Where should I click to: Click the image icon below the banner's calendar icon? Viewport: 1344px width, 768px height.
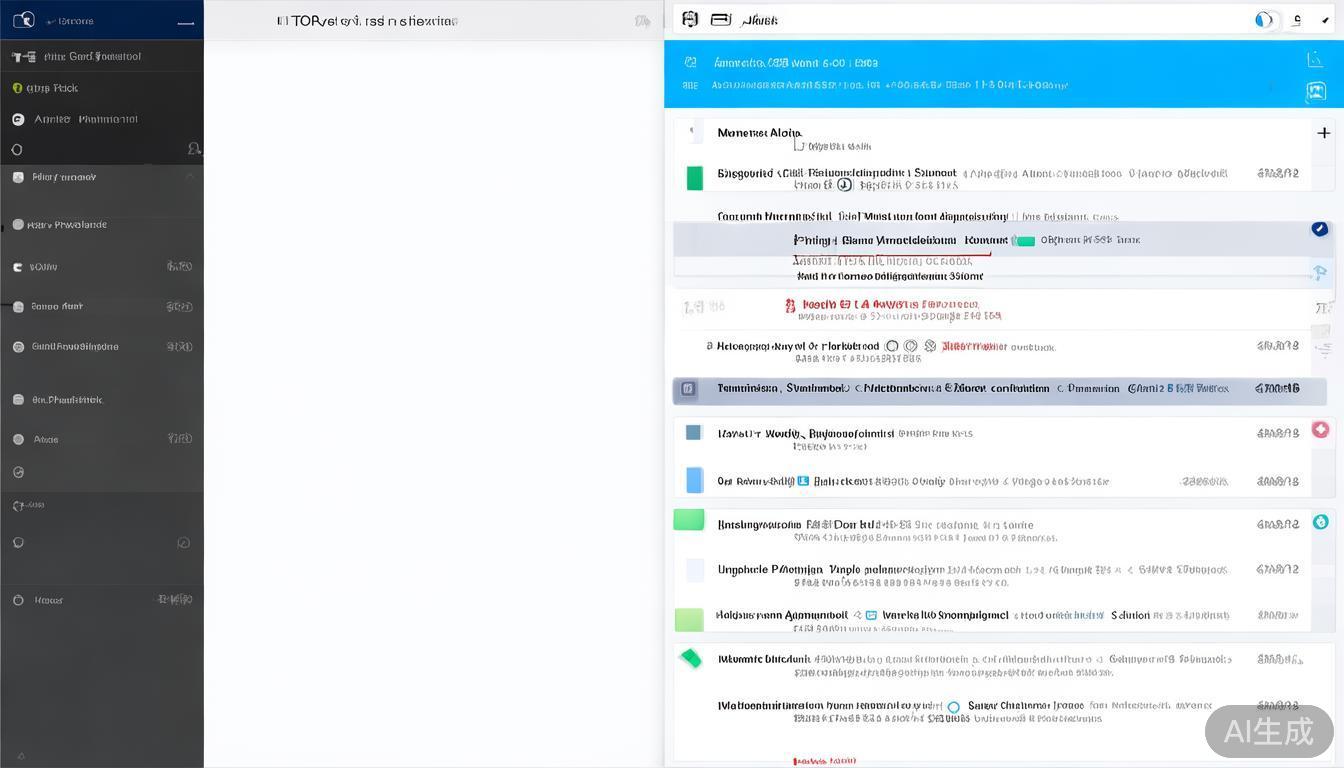click(1316, 90)
